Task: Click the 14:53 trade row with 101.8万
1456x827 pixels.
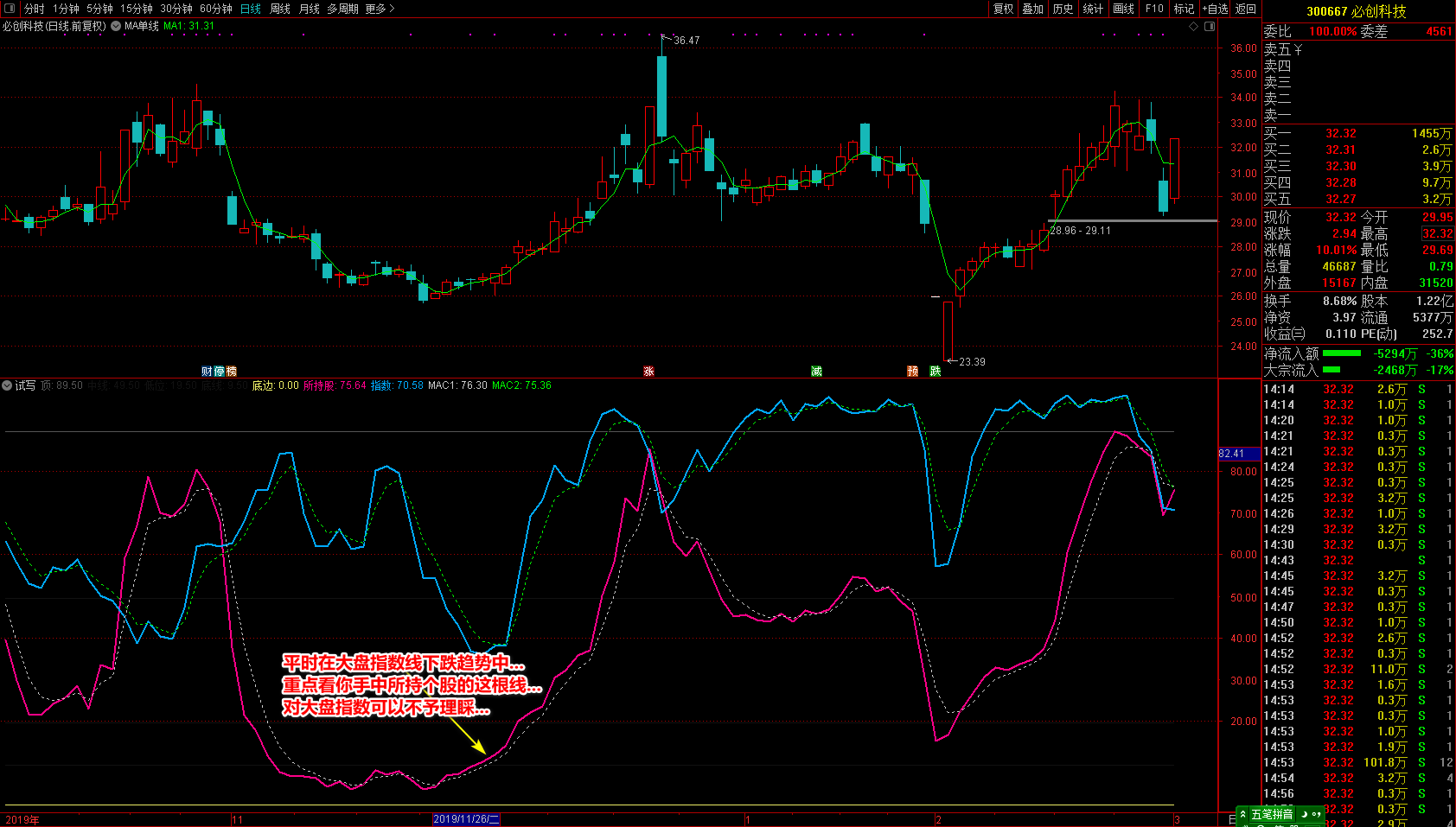Action: coord(1358,762)
